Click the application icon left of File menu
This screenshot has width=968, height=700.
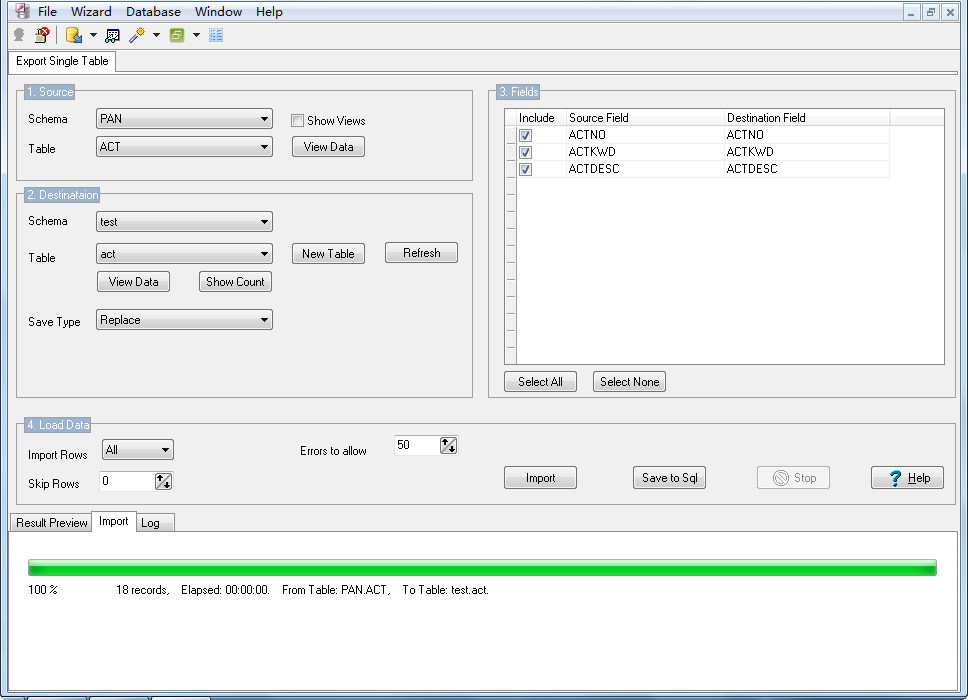click(x=22, y=11)
